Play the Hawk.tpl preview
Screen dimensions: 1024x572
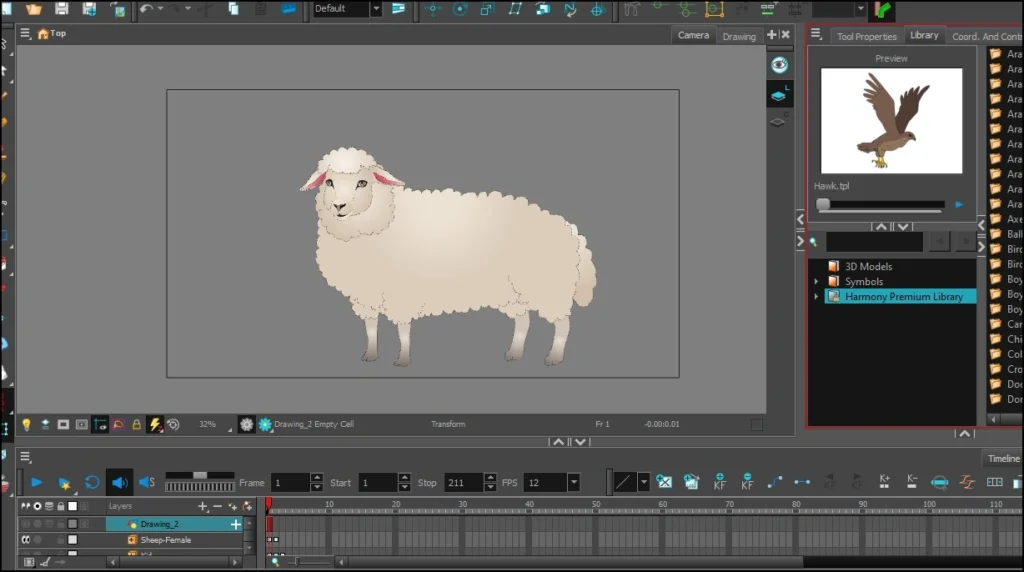(959, 204)
